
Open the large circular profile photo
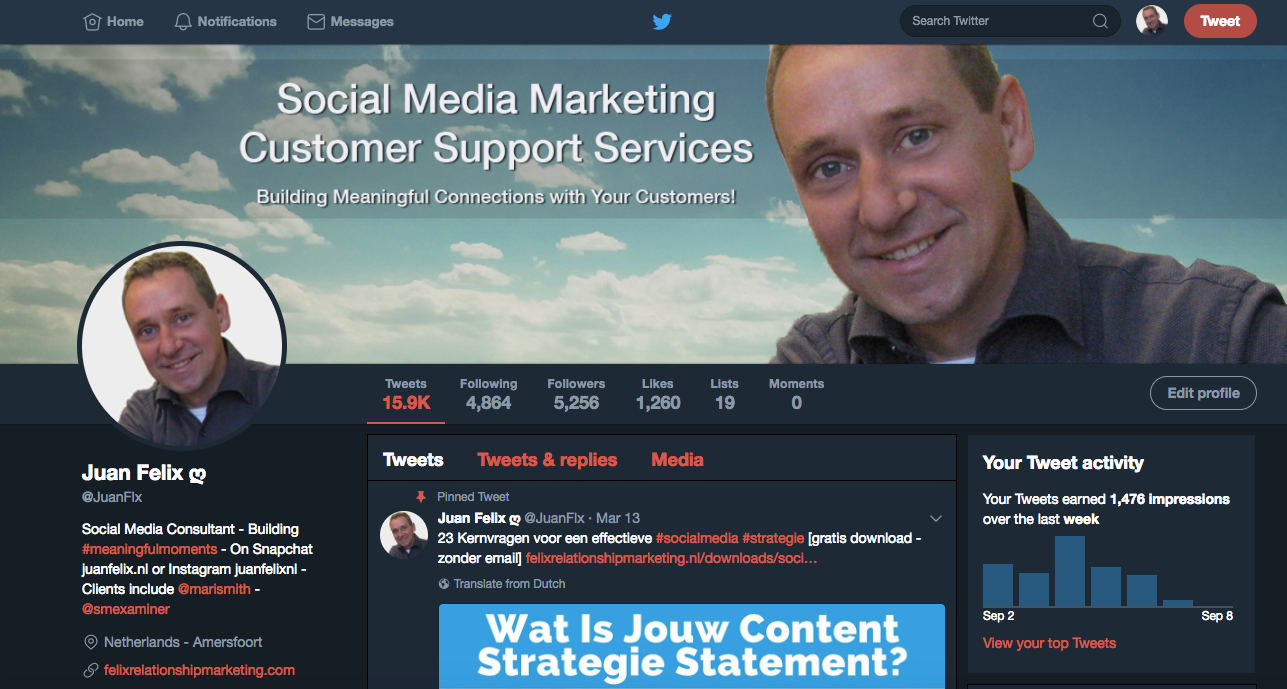182,346
